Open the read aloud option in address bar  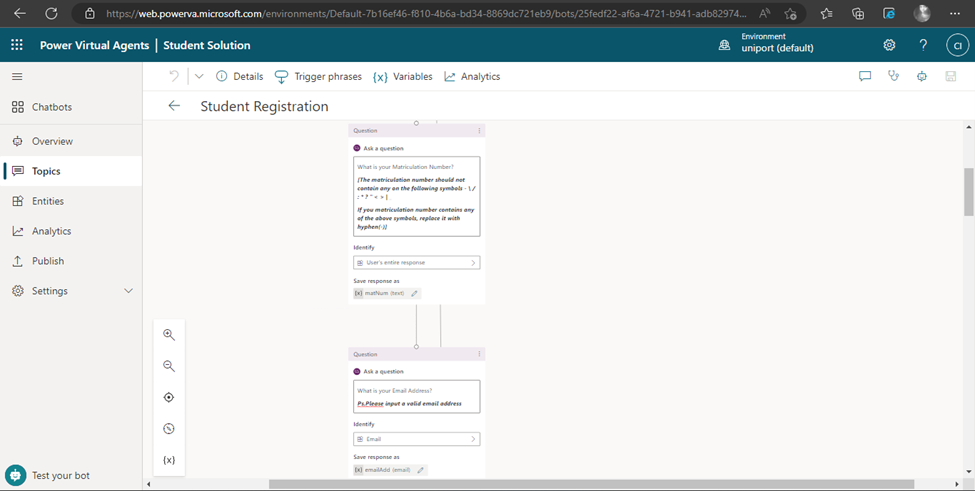[x=765, y=13]
